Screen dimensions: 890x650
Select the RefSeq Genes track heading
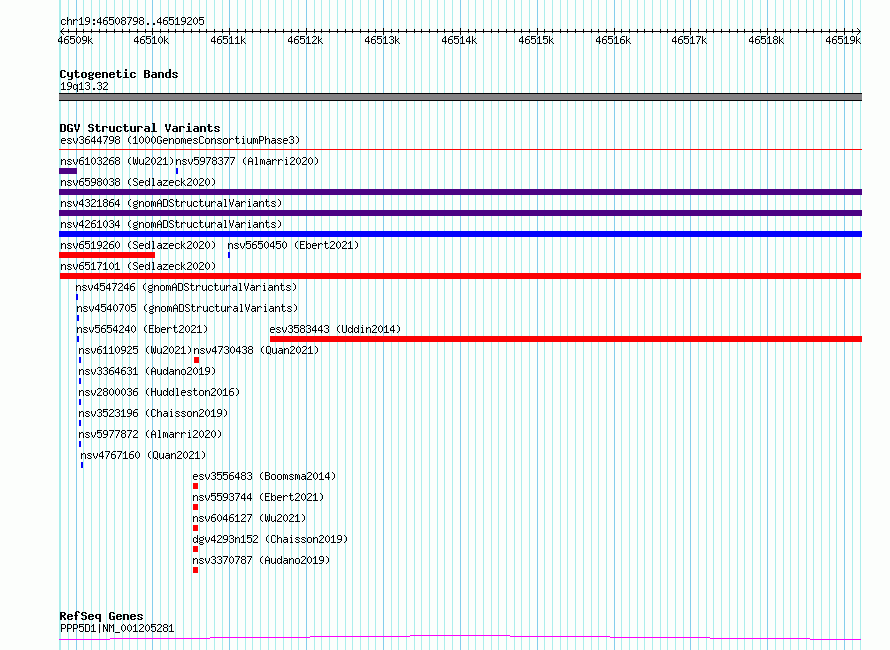pyautogui.click(x=101, y=616)
